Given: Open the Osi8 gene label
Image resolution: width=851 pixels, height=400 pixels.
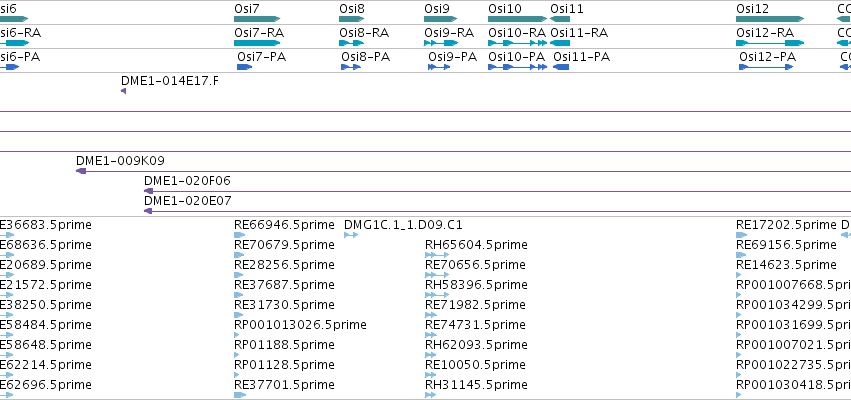Looking at the screenshot, I should 352,9.
